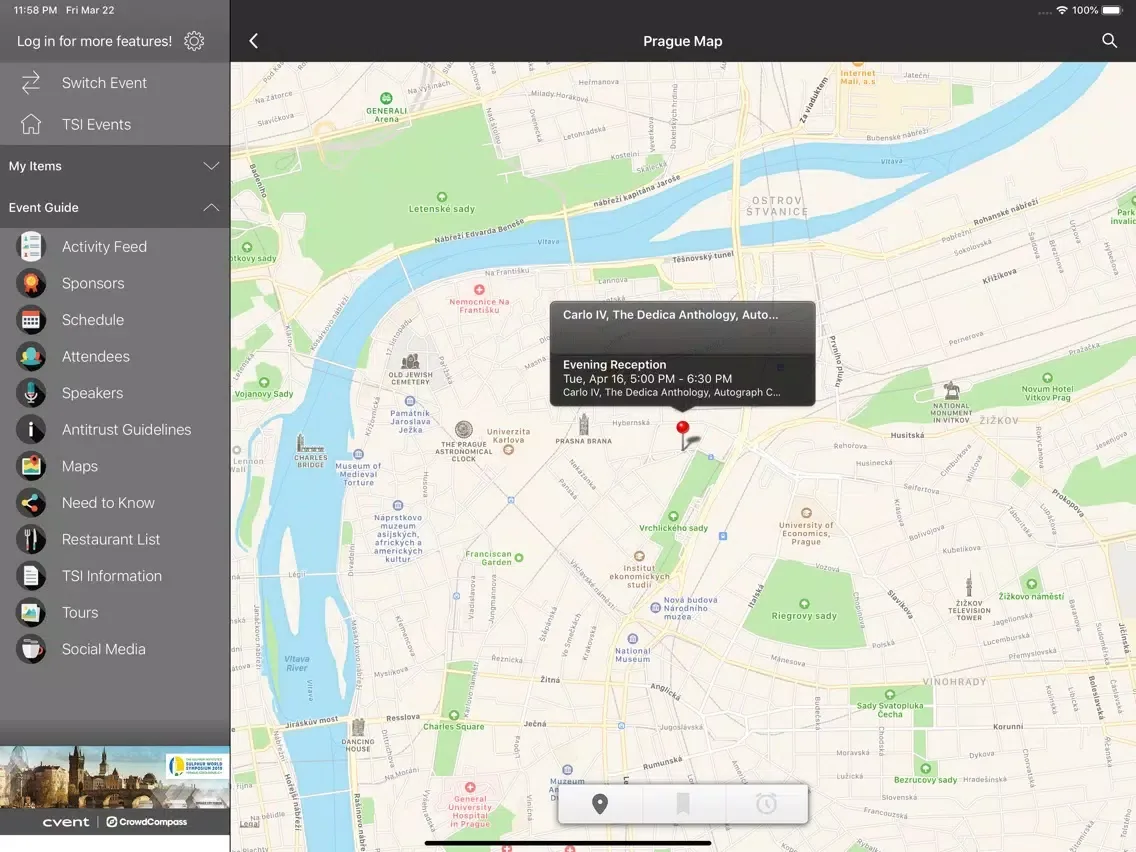Open Restaurant List menu item

click(115, 540)
